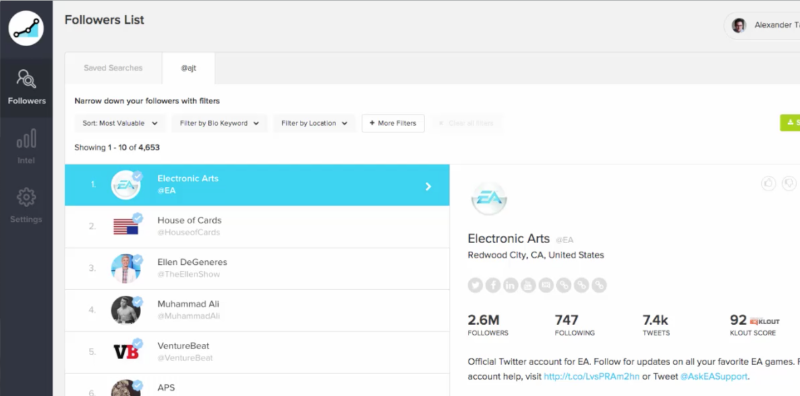Click House of Cards flag avatar
The image size is (800, 396).
[126, 227]
